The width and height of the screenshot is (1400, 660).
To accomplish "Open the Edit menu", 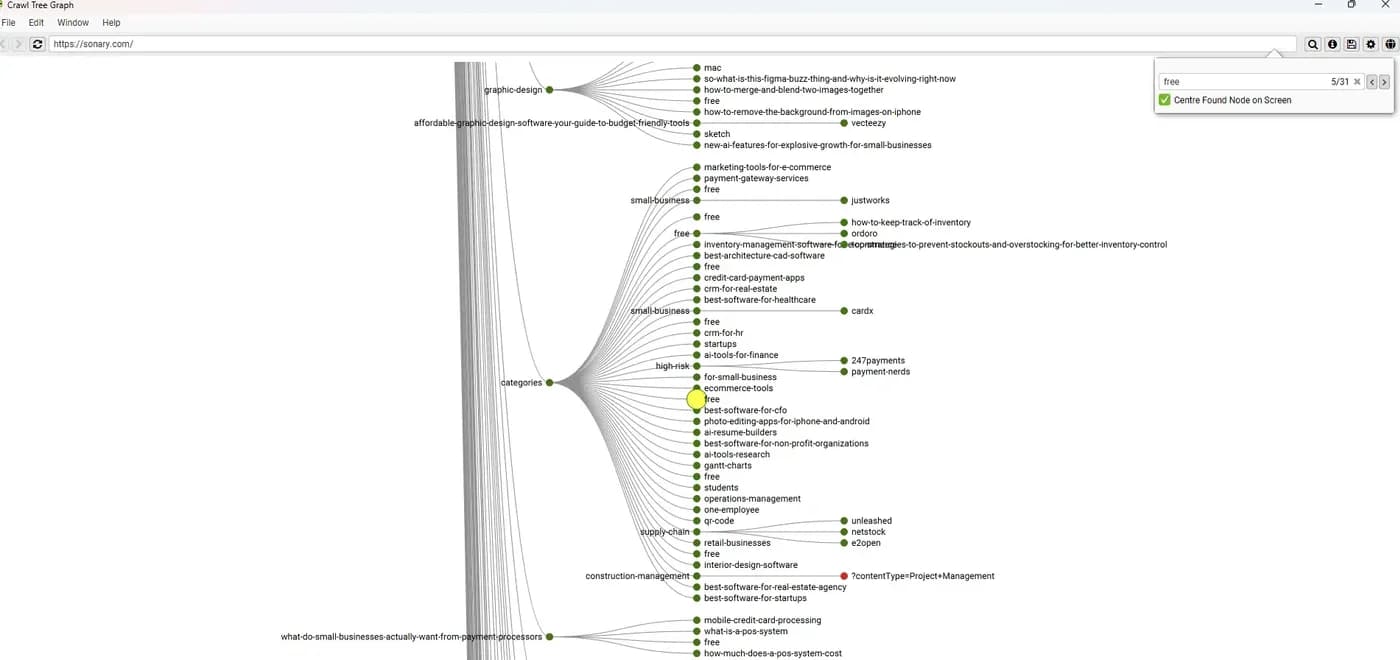I will coord(36,22).
